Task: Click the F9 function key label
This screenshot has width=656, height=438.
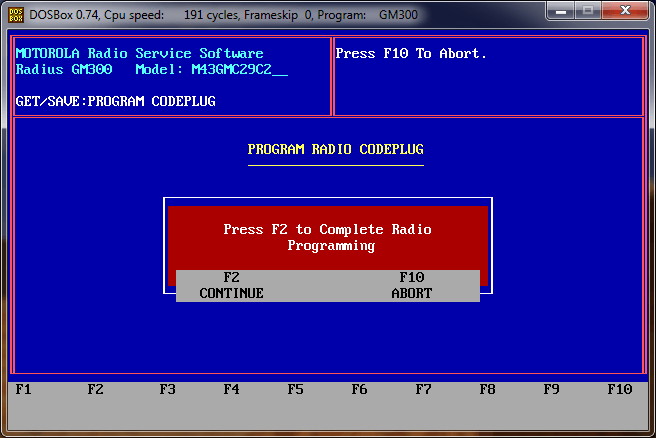Action: point(551,390)
